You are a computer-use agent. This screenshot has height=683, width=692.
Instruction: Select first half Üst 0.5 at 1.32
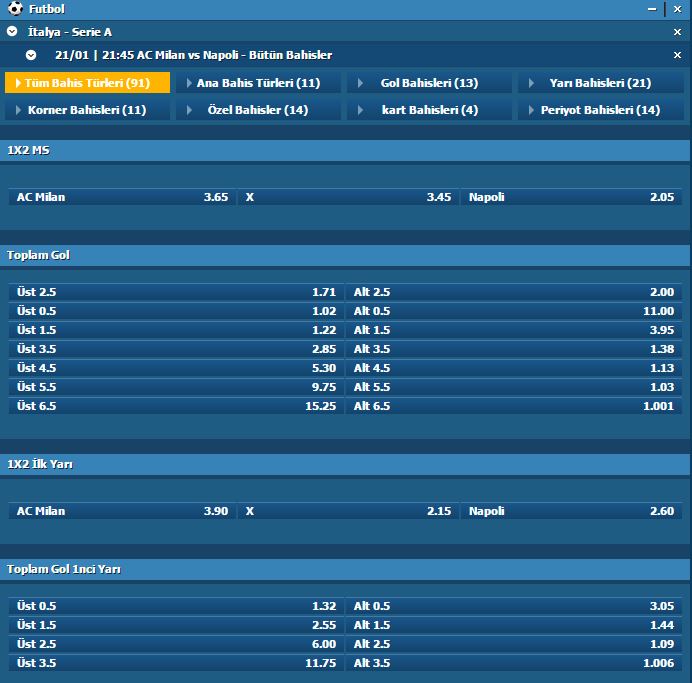(x=176, y=606)
